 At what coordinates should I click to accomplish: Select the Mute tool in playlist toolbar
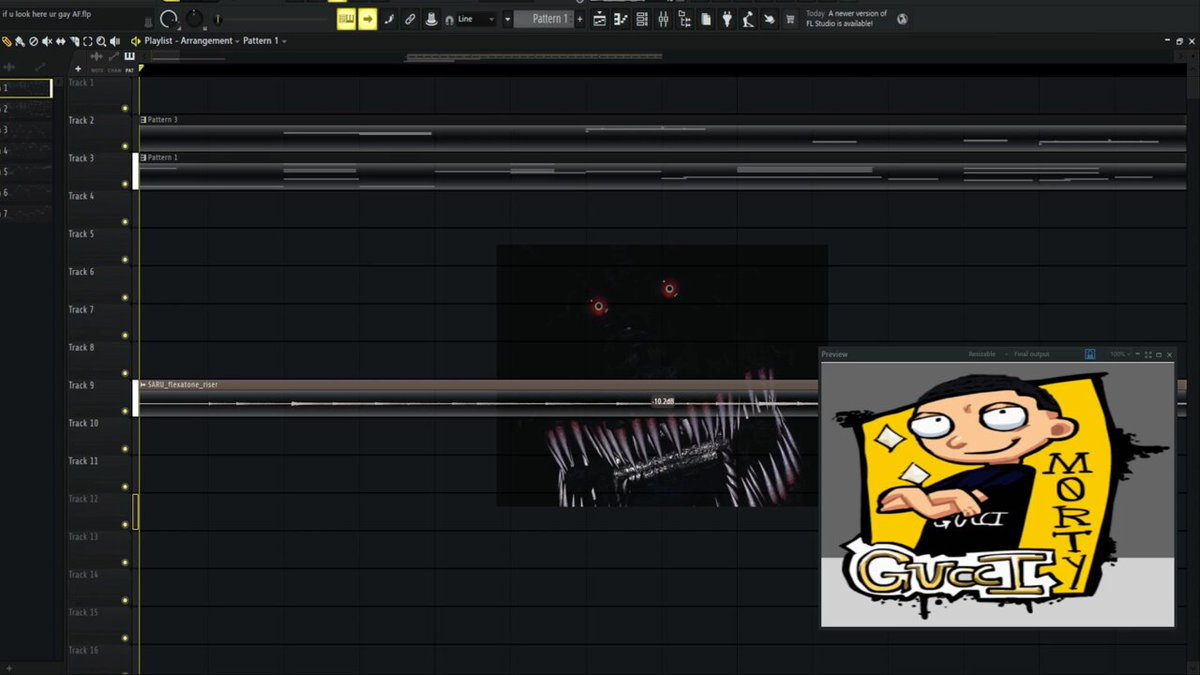point(47,41)
